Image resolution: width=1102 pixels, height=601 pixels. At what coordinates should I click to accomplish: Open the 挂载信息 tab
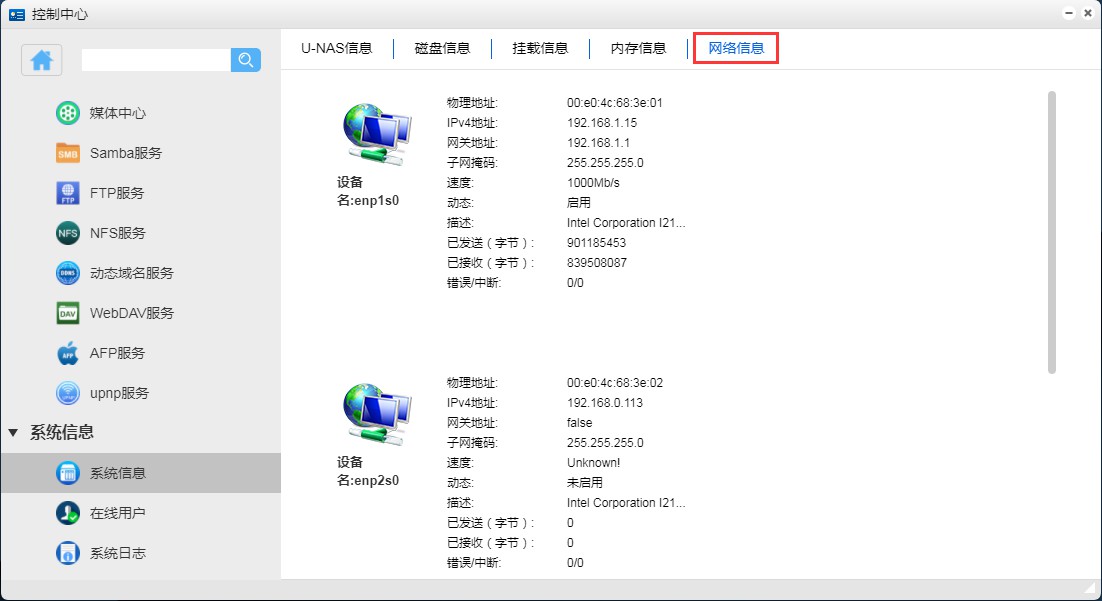[540, 48]
